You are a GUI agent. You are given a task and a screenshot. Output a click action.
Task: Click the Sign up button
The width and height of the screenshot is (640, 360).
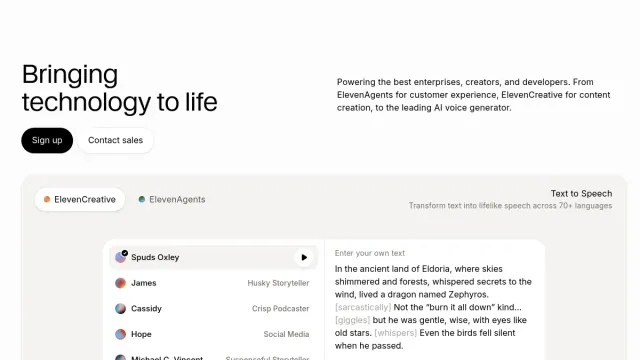pyautogui.click(x=47, y=140)
